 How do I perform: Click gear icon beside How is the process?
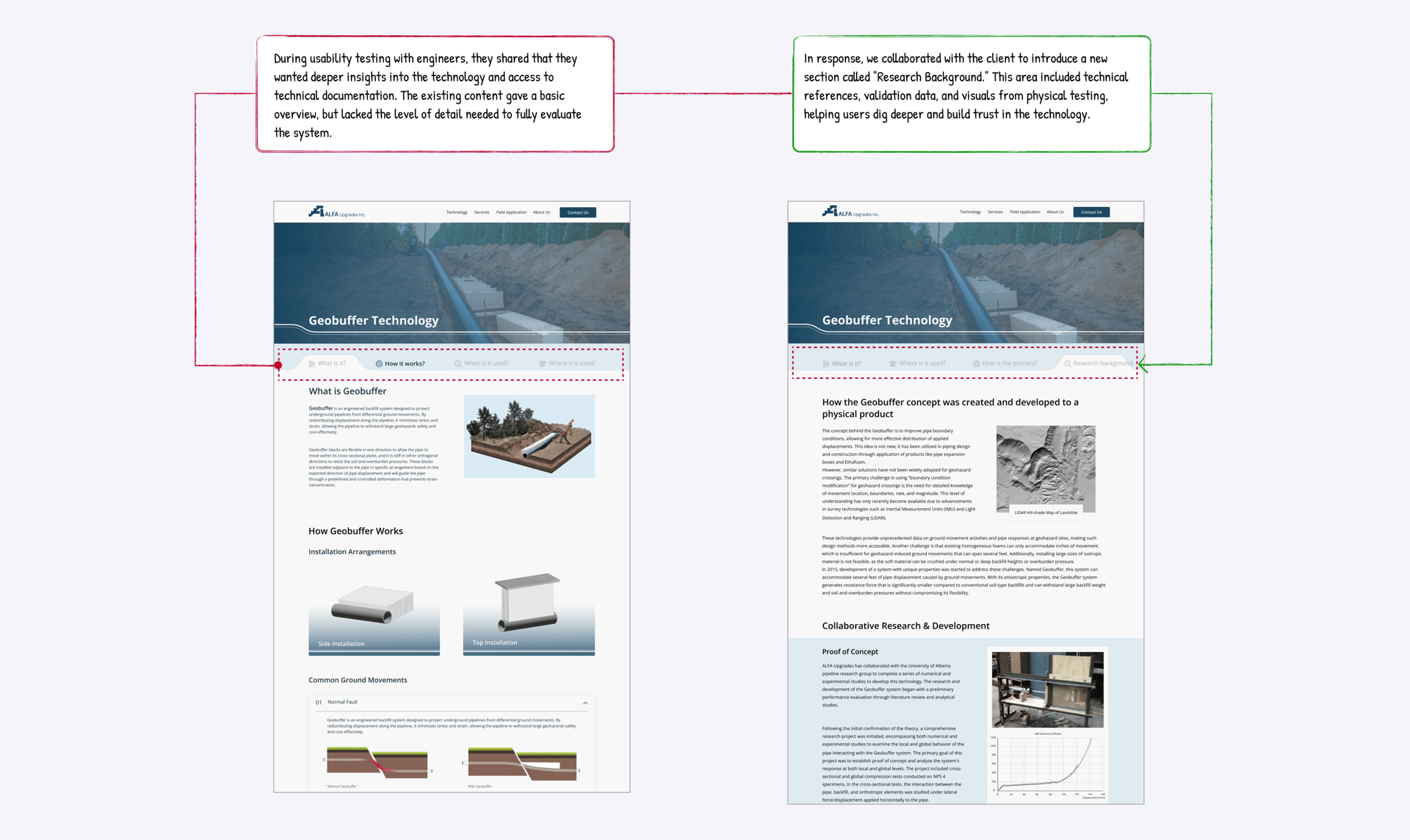point(977,363)
